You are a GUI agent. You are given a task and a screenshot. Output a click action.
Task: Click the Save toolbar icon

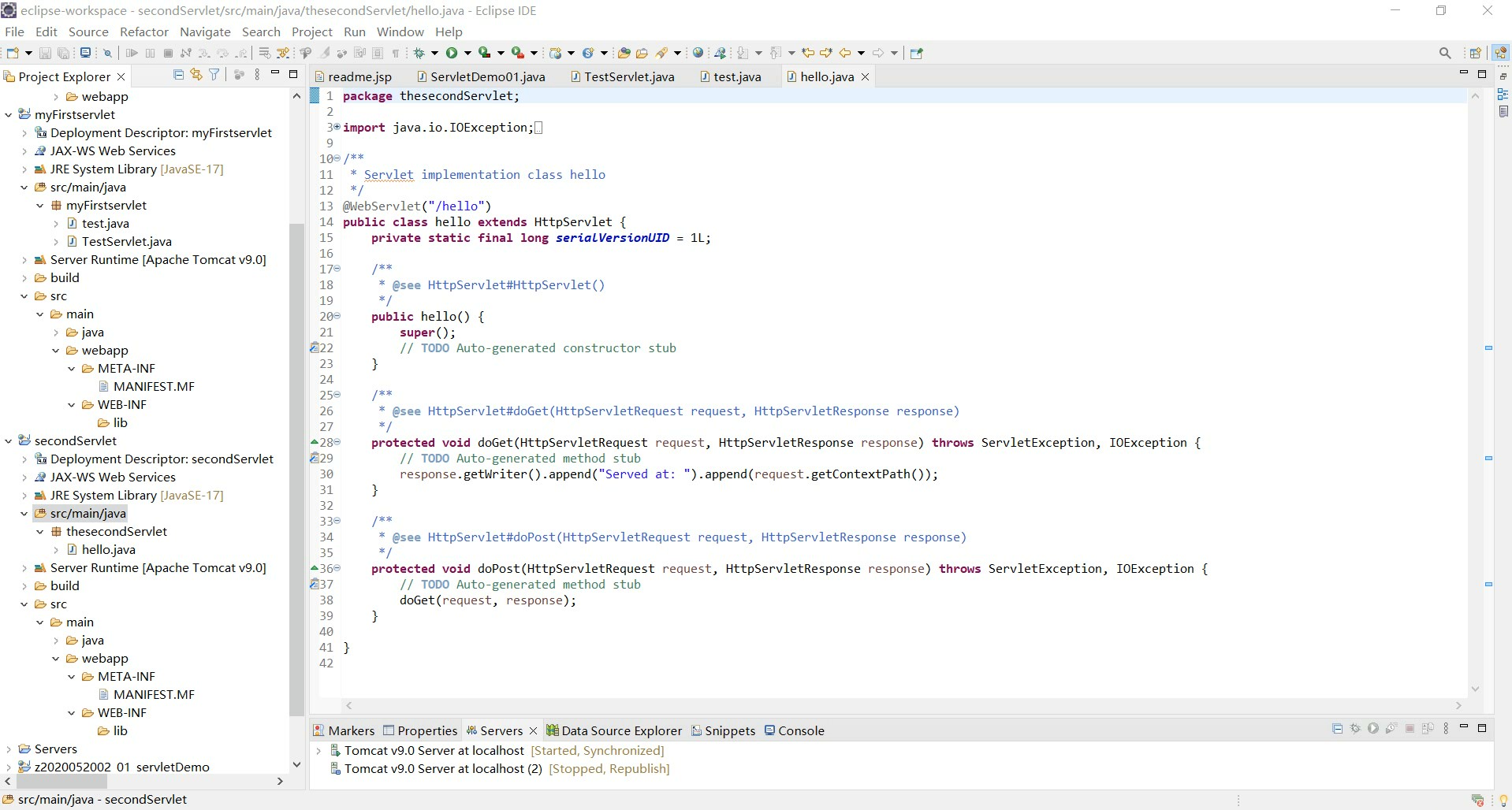(45, 53)
